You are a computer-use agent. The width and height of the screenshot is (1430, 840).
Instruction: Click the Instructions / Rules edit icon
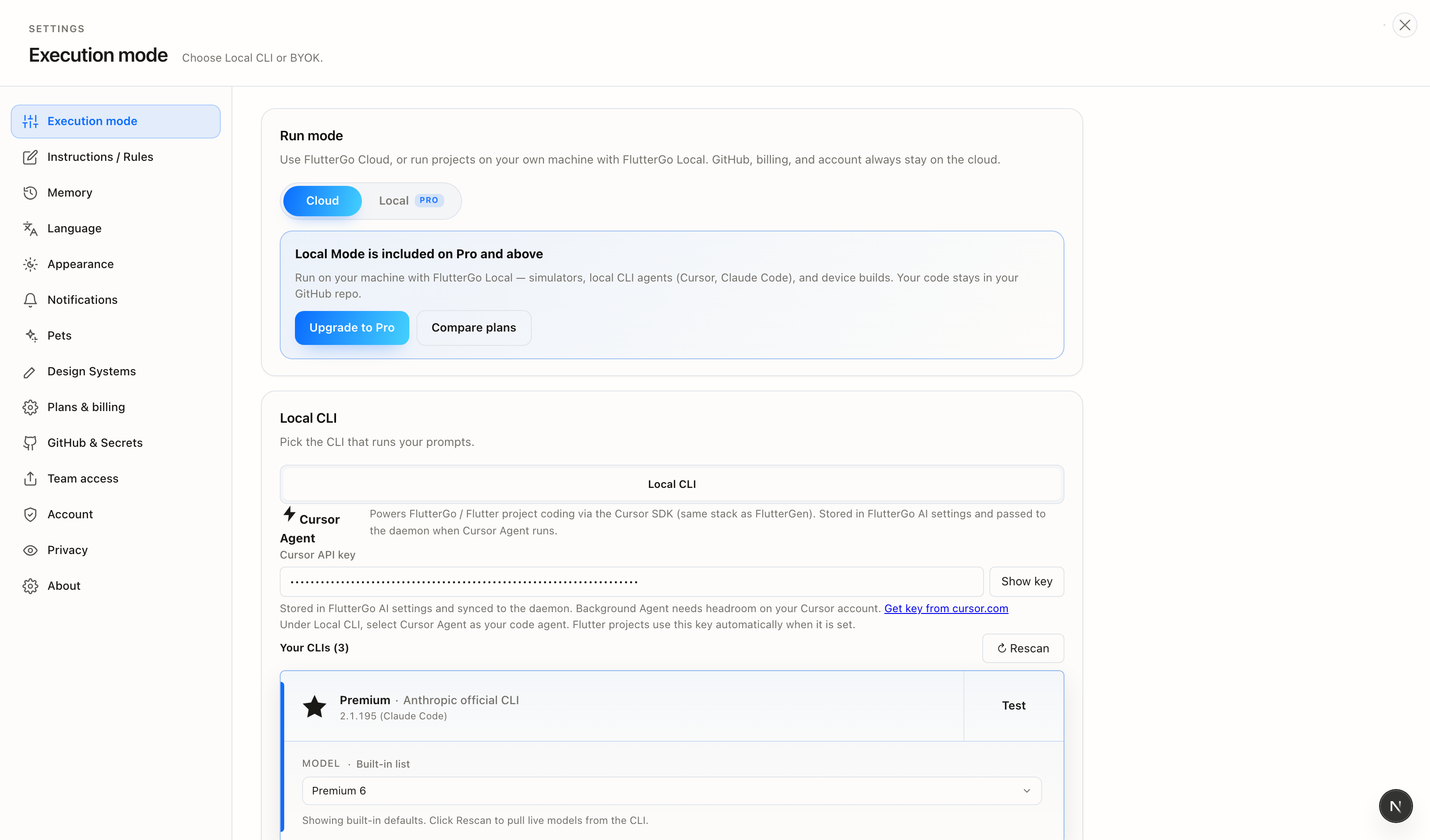(30, 157)
